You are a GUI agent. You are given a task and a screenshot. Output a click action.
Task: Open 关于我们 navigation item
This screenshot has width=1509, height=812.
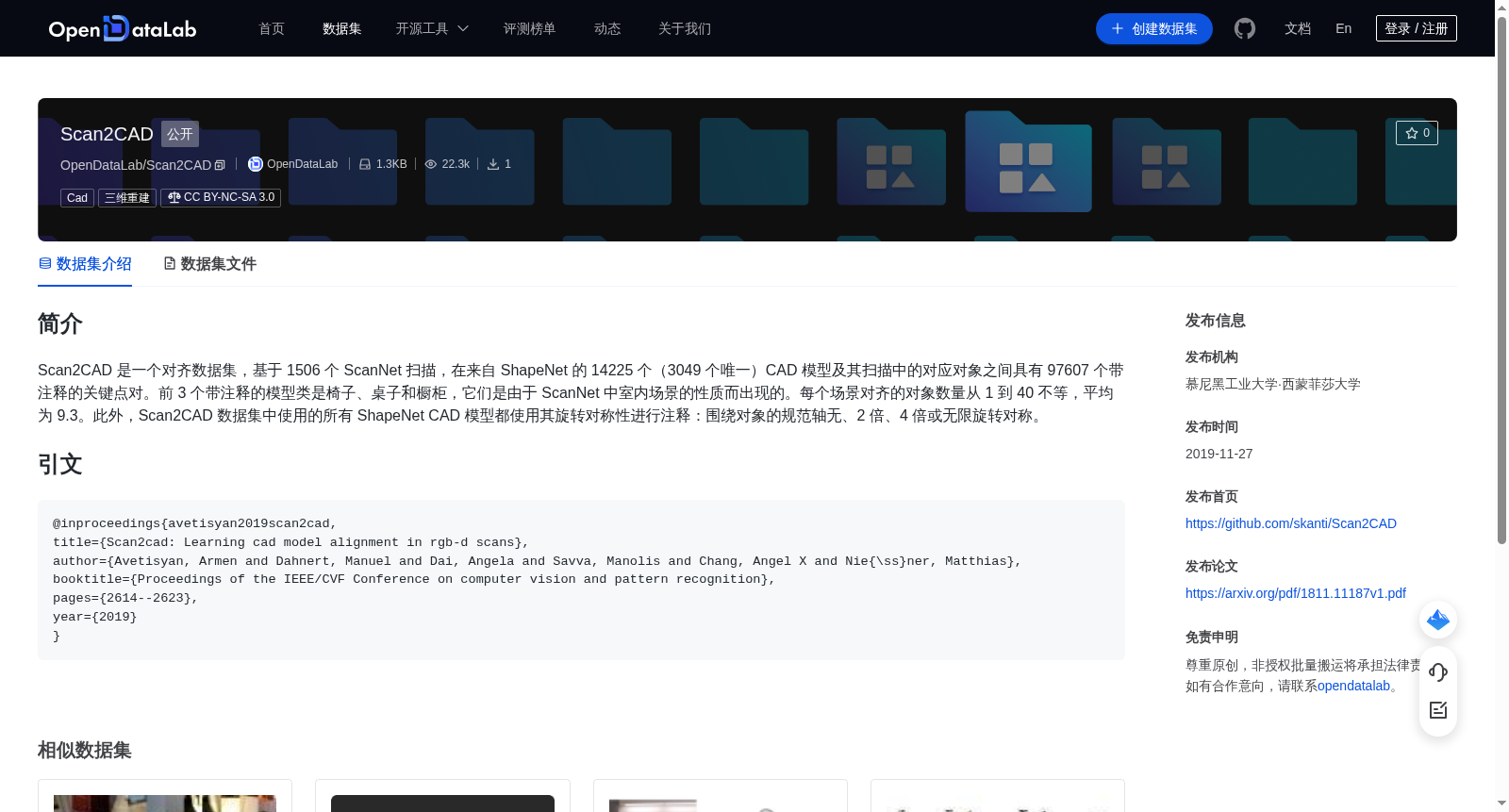pyautogui.click(x=685, y=28)
